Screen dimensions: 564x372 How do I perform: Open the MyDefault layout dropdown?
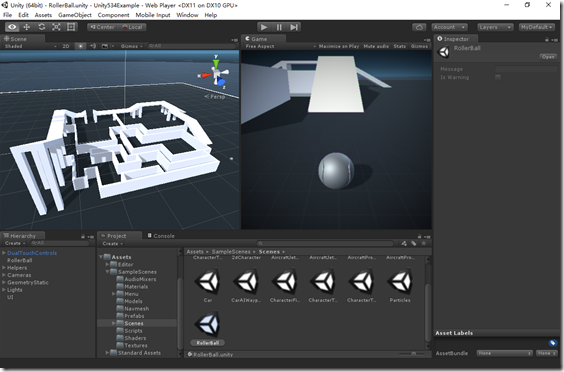click(x=536, y=27)
